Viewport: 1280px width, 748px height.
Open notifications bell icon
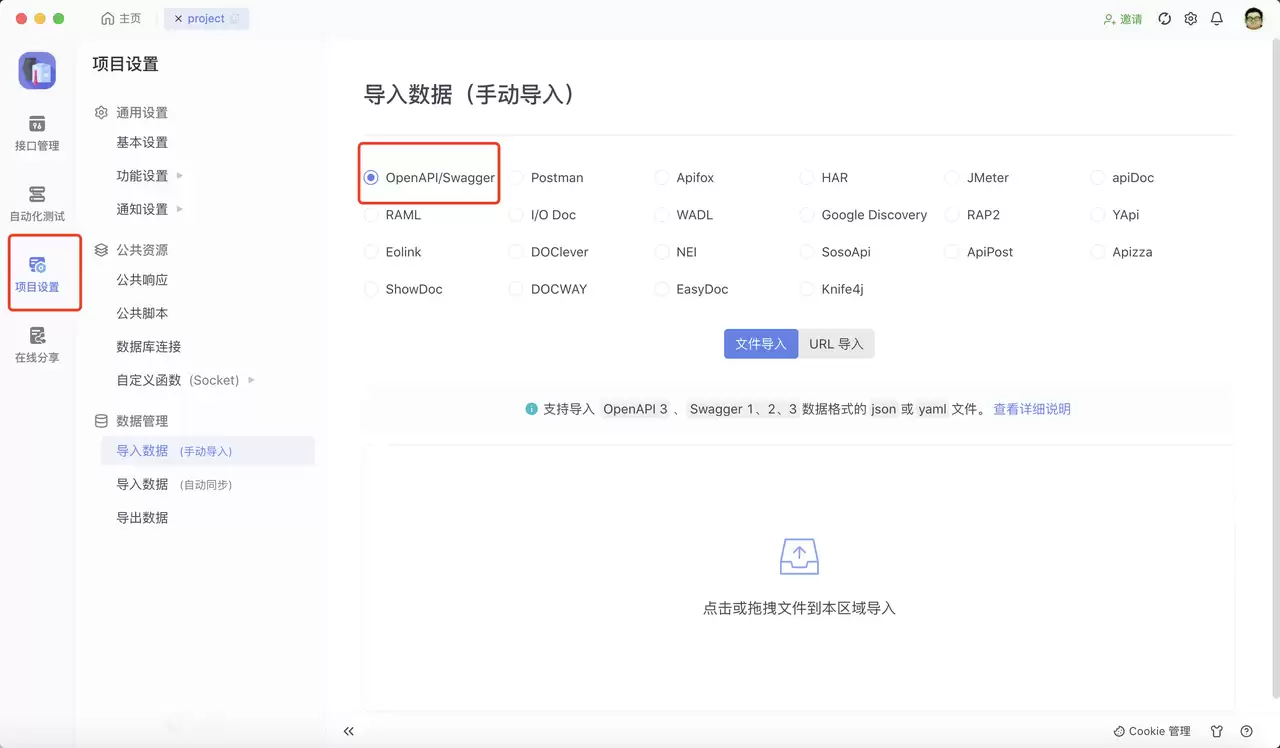1217,19
